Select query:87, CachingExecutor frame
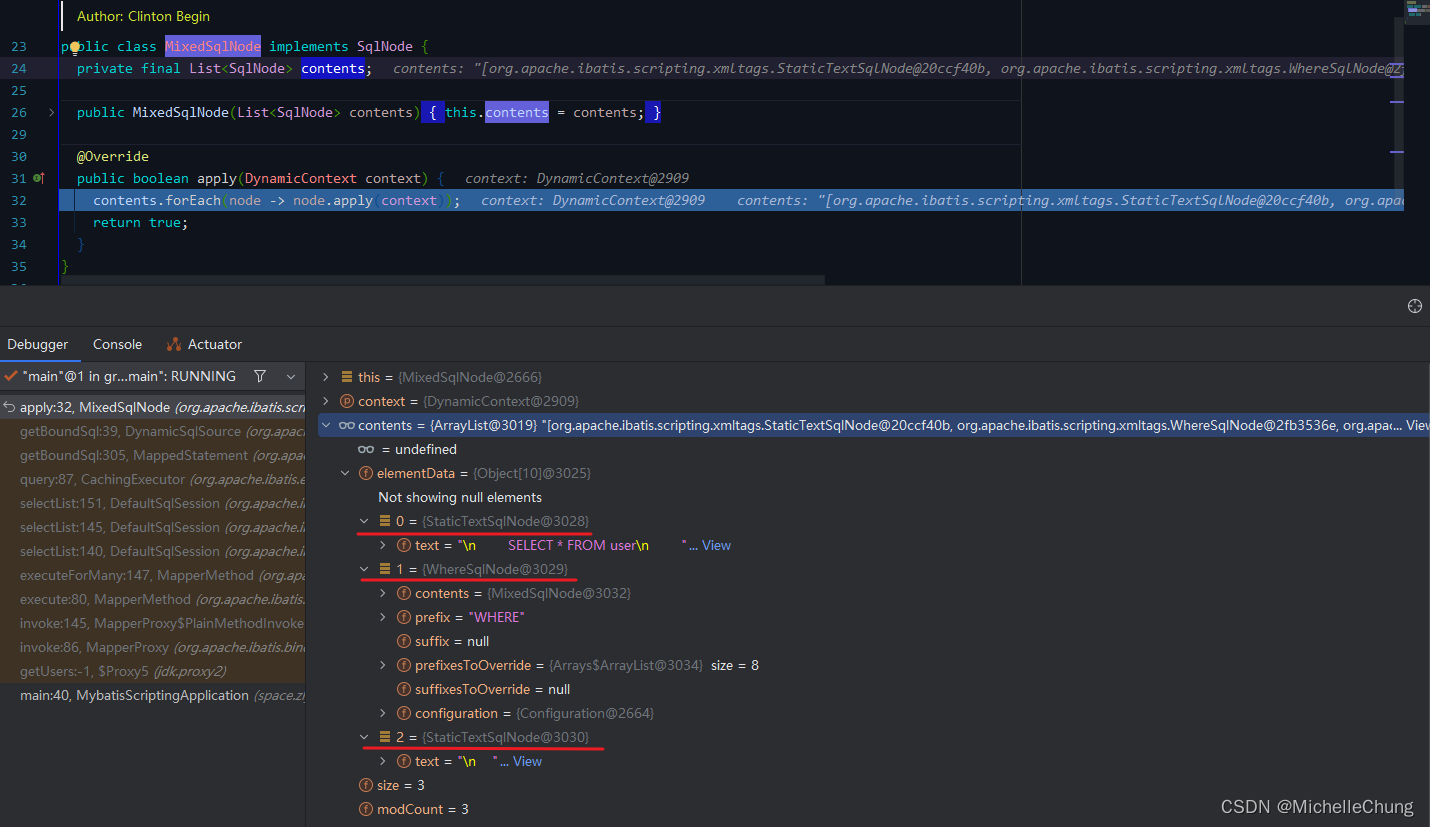1430x827 pixels. point(152,479)
